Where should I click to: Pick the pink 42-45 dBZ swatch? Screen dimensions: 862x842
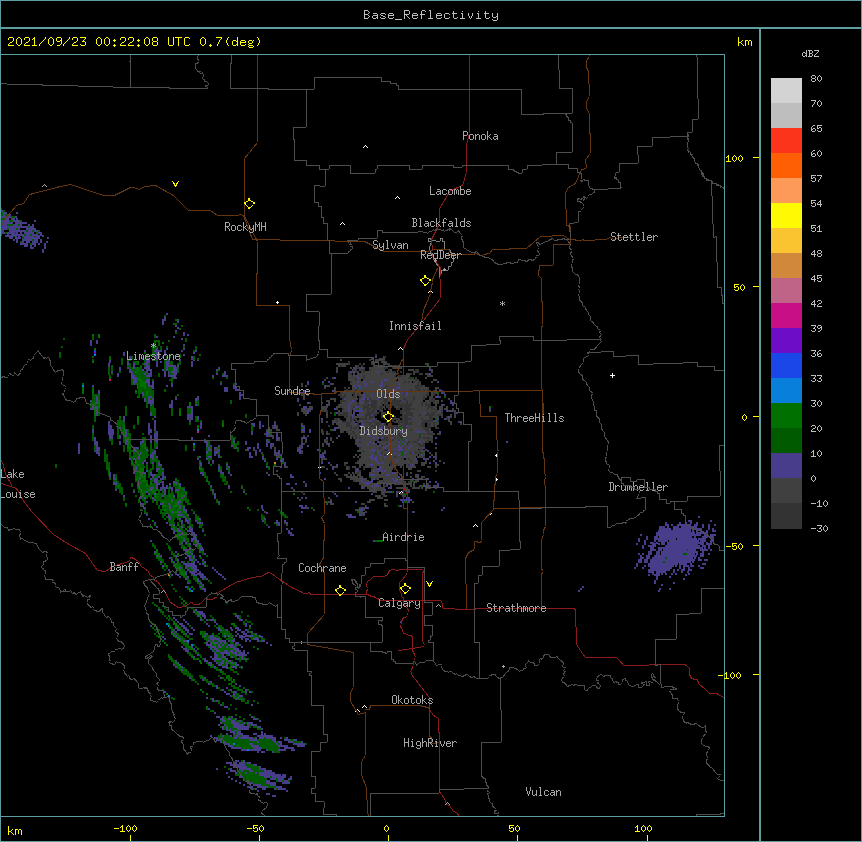tap(786, 290)
